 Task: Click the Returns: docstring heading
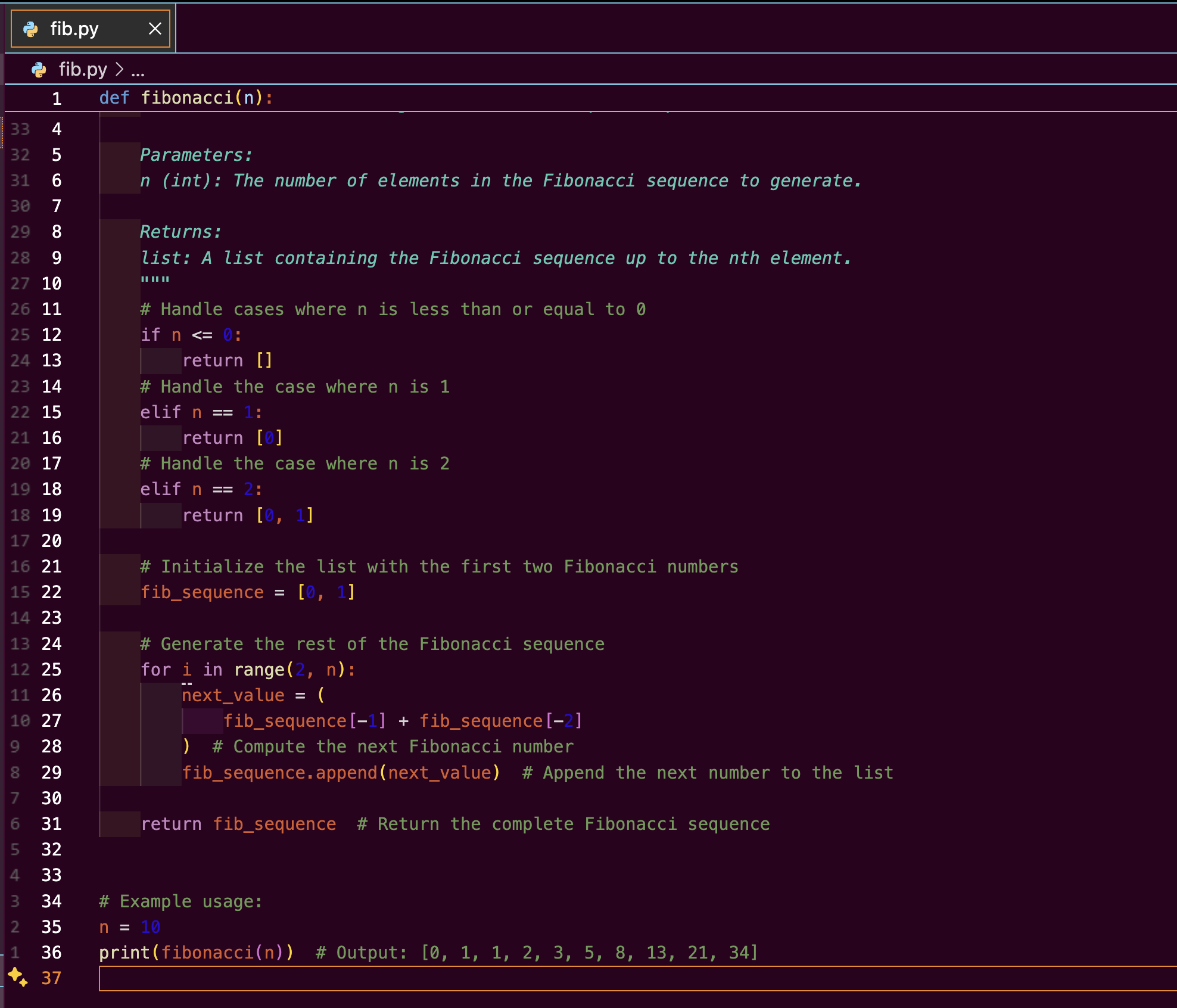point(180,232)
